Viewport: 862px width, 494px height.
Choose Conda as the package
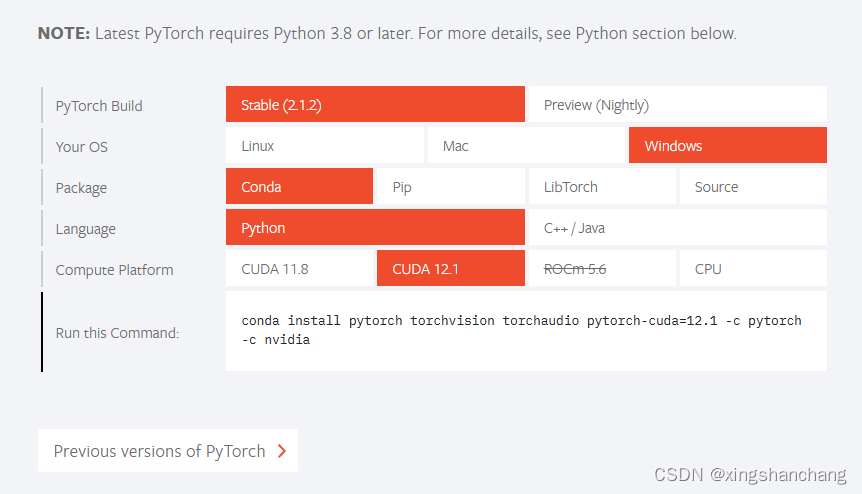coord(300,187)
